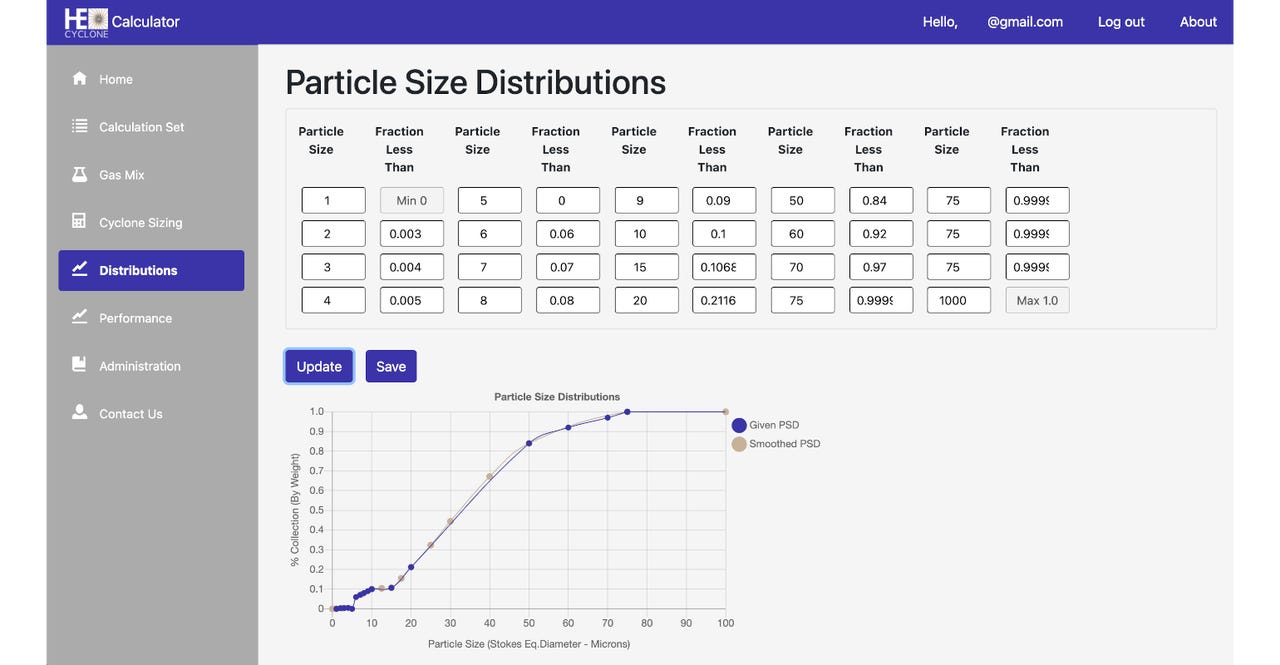Select the blue Given PSD legend swatch
1280x665 pixels.
coord(738,424)
